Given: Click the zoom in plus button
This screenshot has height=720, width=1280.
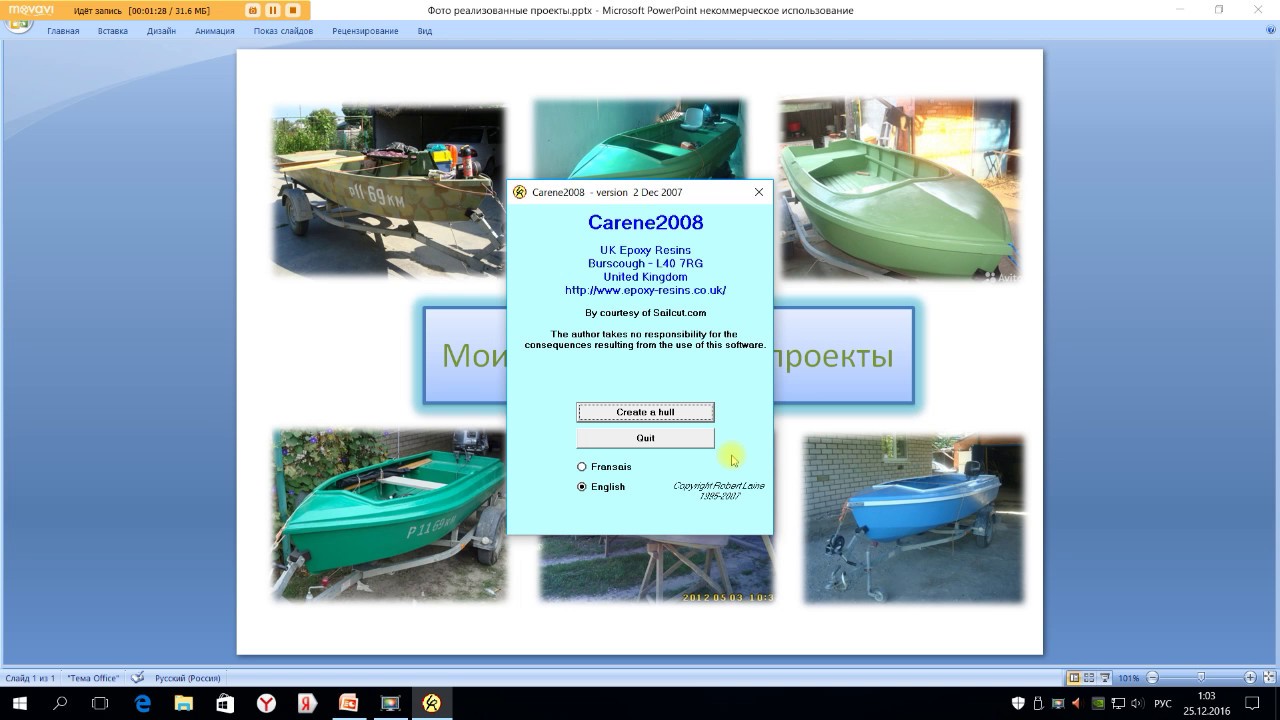Looking at the screenshot, I should point(1250,678).
